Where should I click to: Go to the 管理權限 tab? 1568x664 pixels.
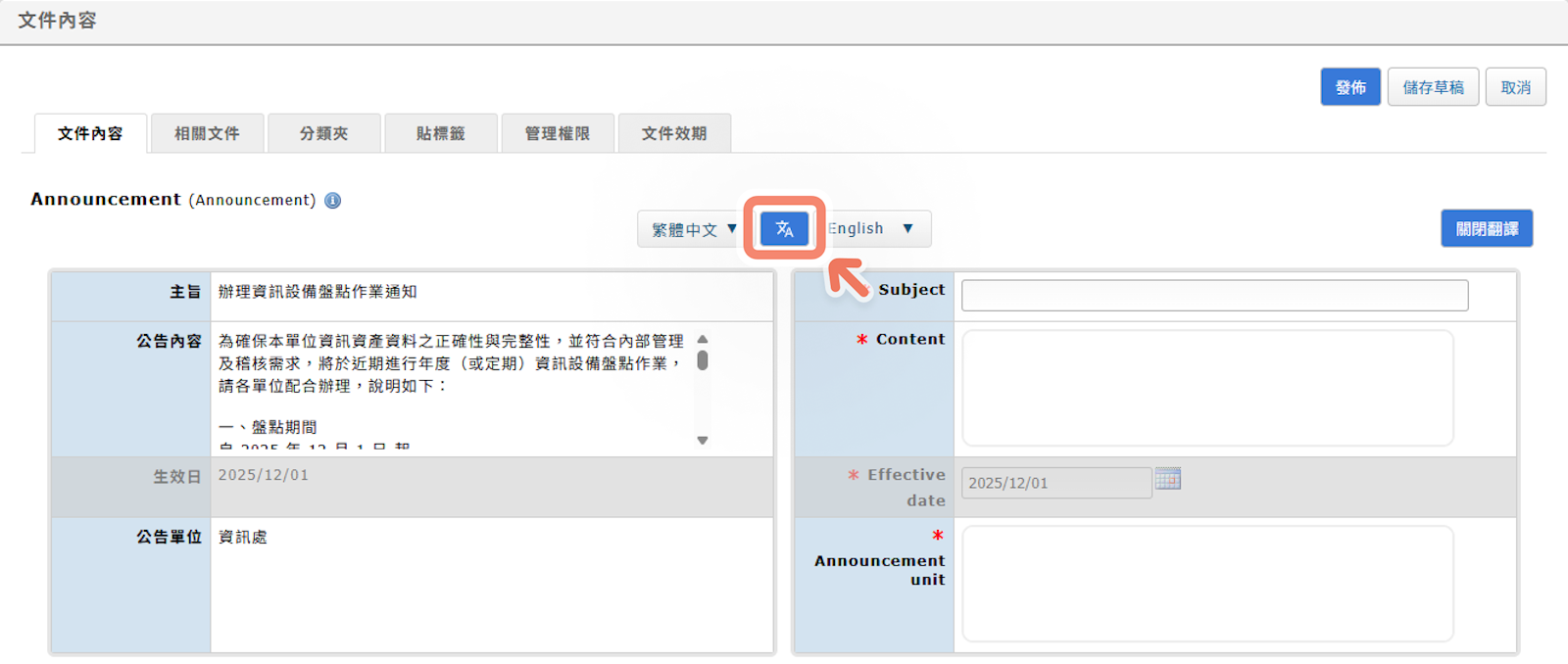[x=558, y=134]
